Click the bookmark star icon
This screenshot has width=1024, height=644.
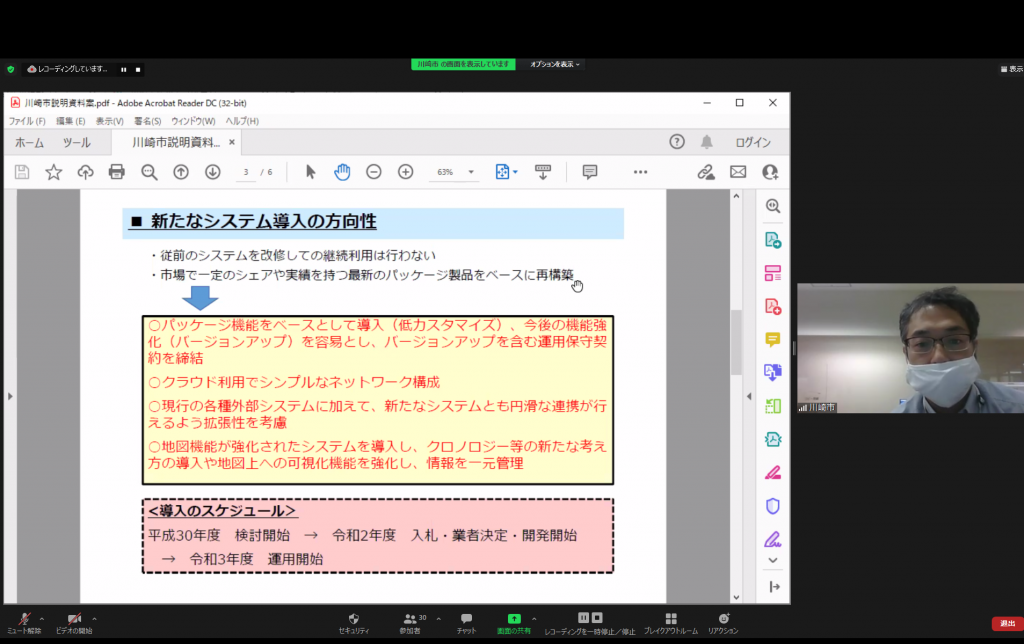(x=54, y=172)
